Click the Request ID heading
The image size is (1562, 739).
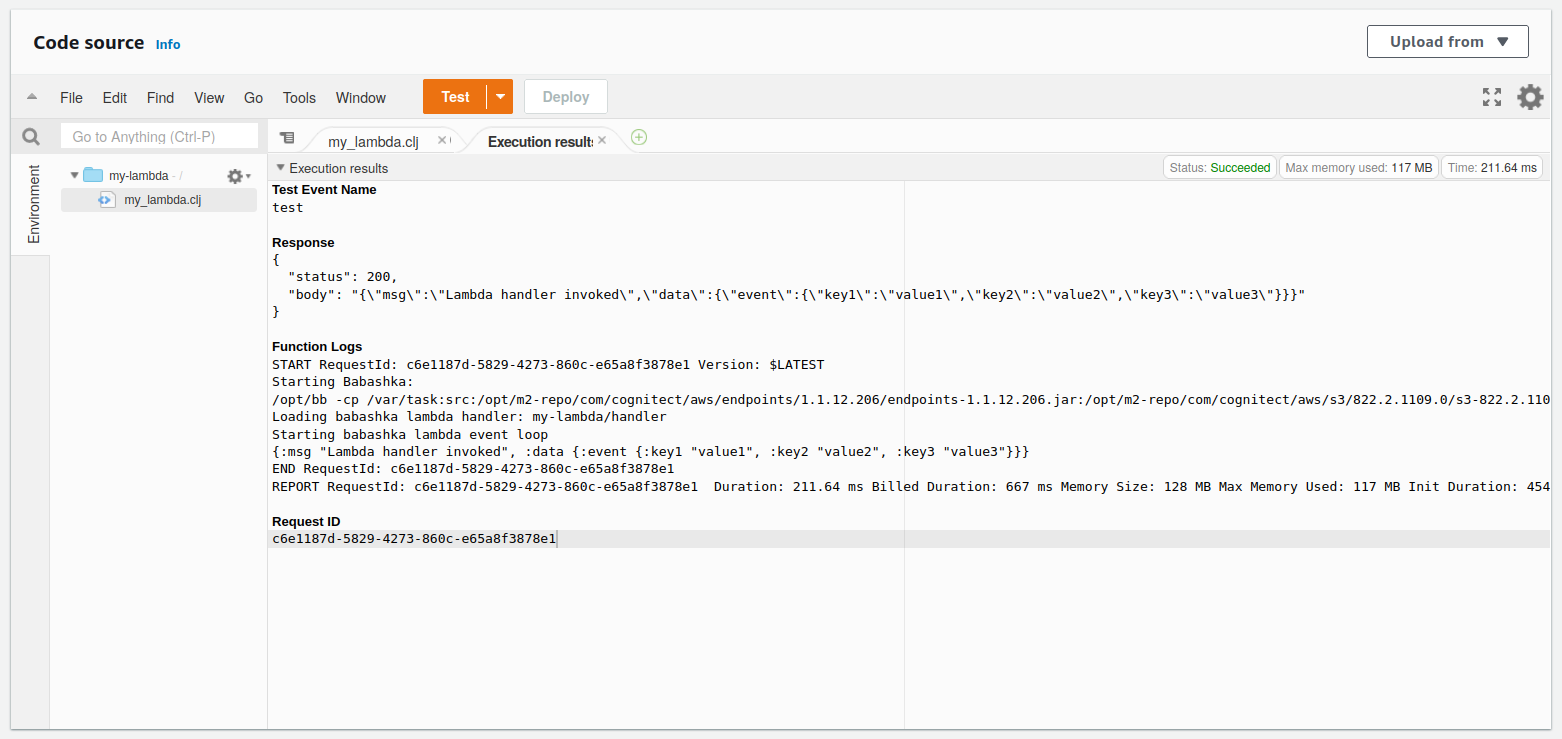tap(306, 522)
